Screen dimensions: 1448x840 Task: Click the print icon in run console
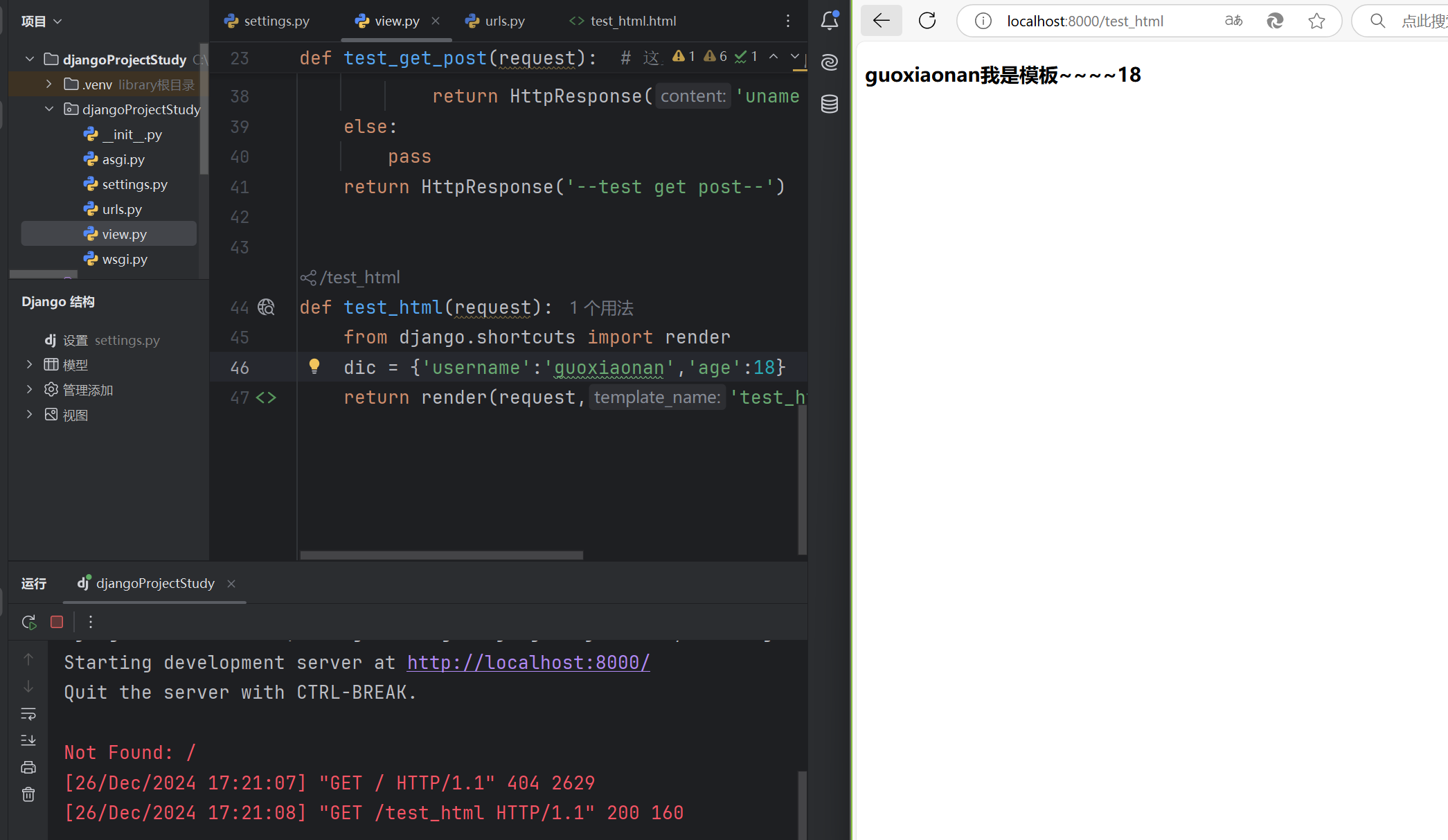[x=28, y=767]
